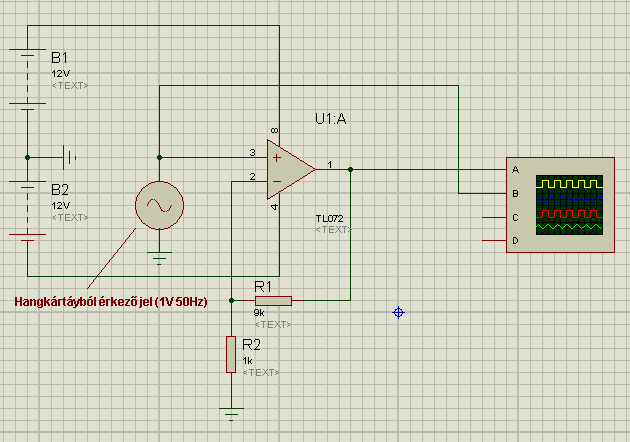Select the red Hangkártyából annotation text

pos(111,302)
